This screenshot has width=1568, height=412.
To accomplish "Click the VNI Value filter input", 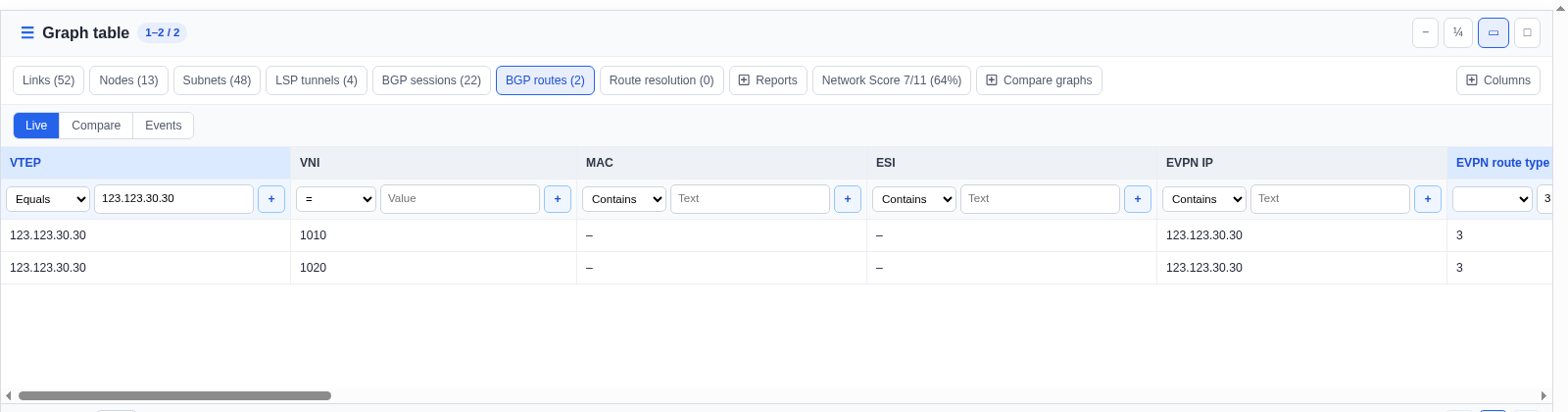I will pyautogui.click(x=460, y=199).
